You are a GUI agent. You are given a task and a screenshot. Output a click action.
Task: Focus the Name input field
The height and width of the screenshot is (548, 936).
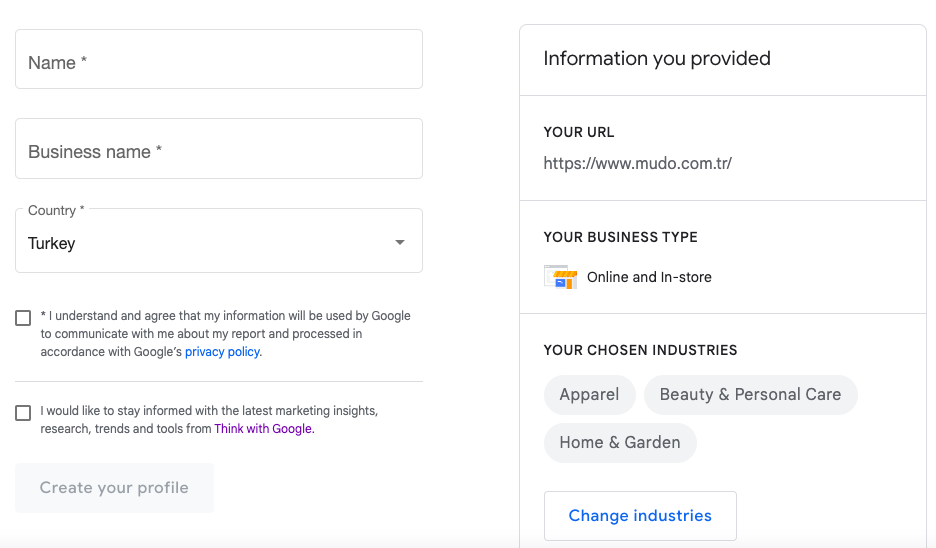coord(219,59)
